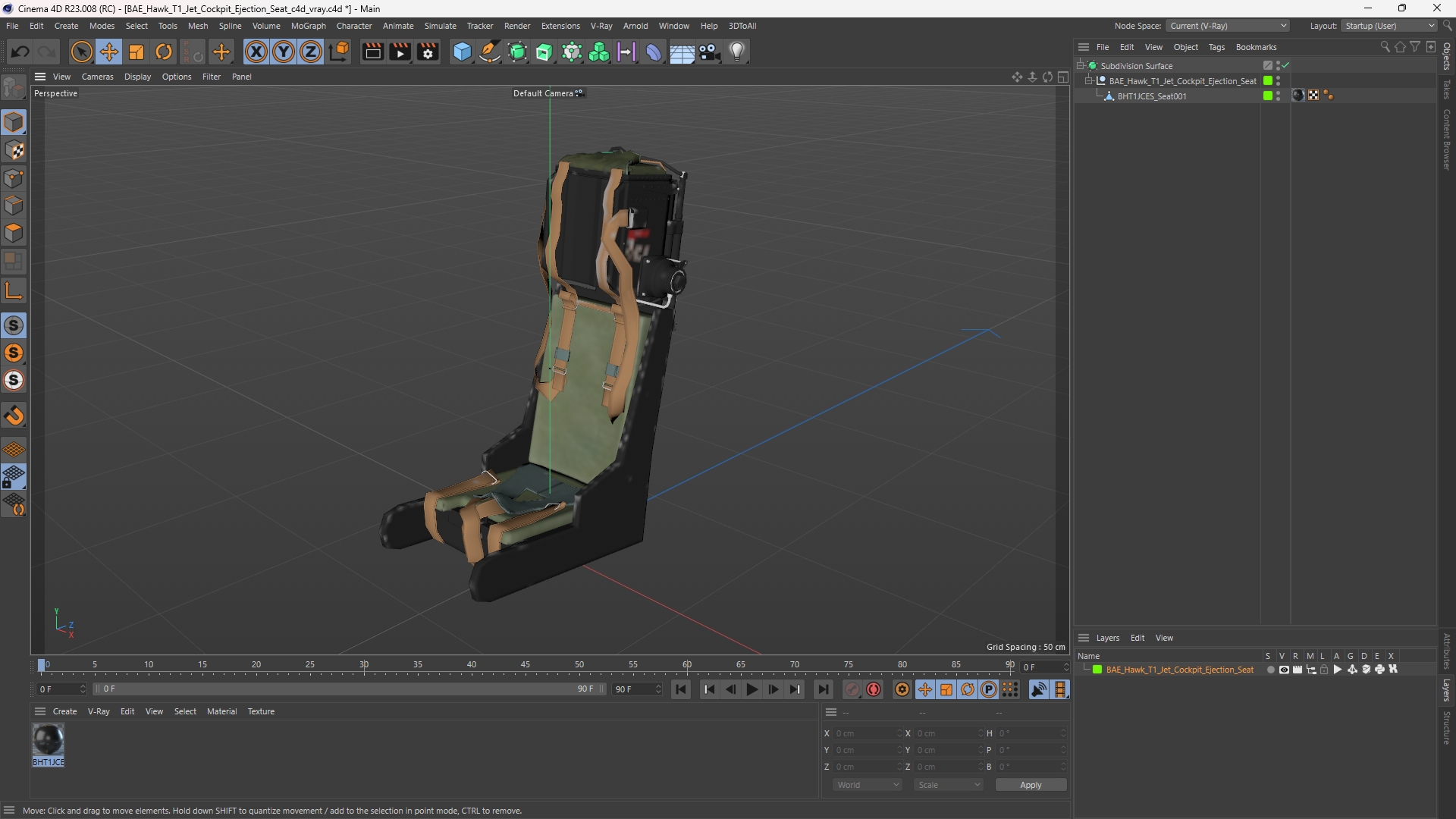Viewport: 1456px width, 819px height.
Task: Select the Rotate tool
Action: pyautogui.click(x=164, y=52)
